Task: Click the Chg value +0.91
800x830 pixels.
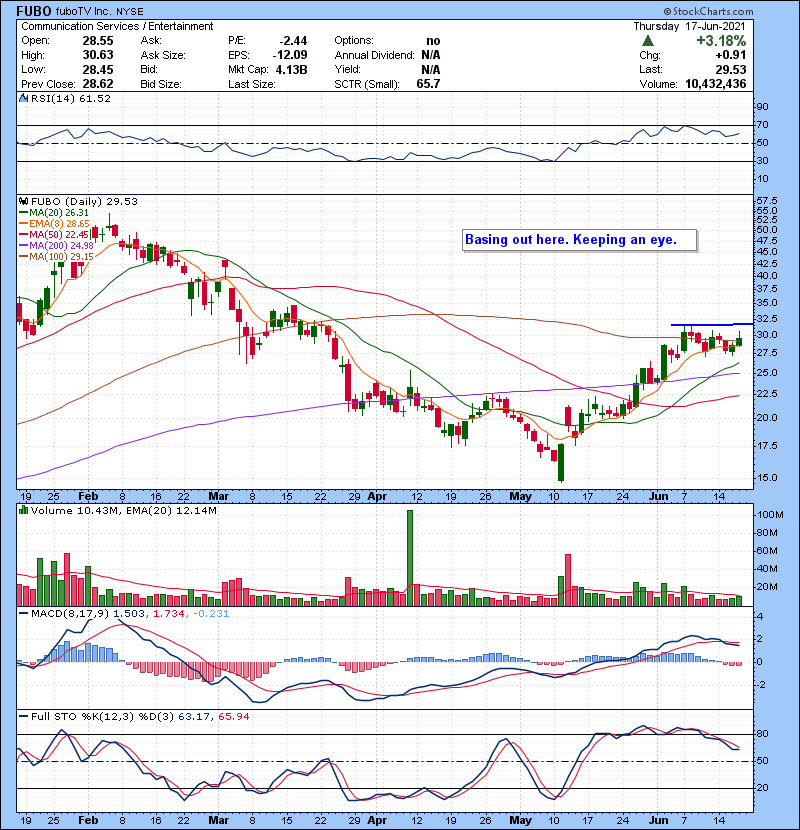Action: pyautogui.click(x=730, y=55)
